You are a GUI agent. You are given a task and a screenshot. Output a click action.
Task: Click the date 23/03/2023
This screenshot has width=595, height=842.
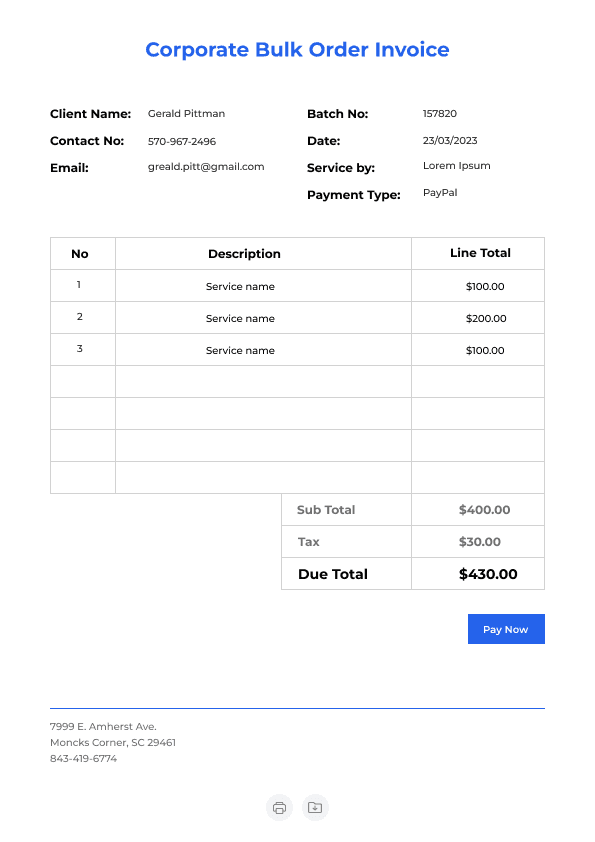pos(450,140)
